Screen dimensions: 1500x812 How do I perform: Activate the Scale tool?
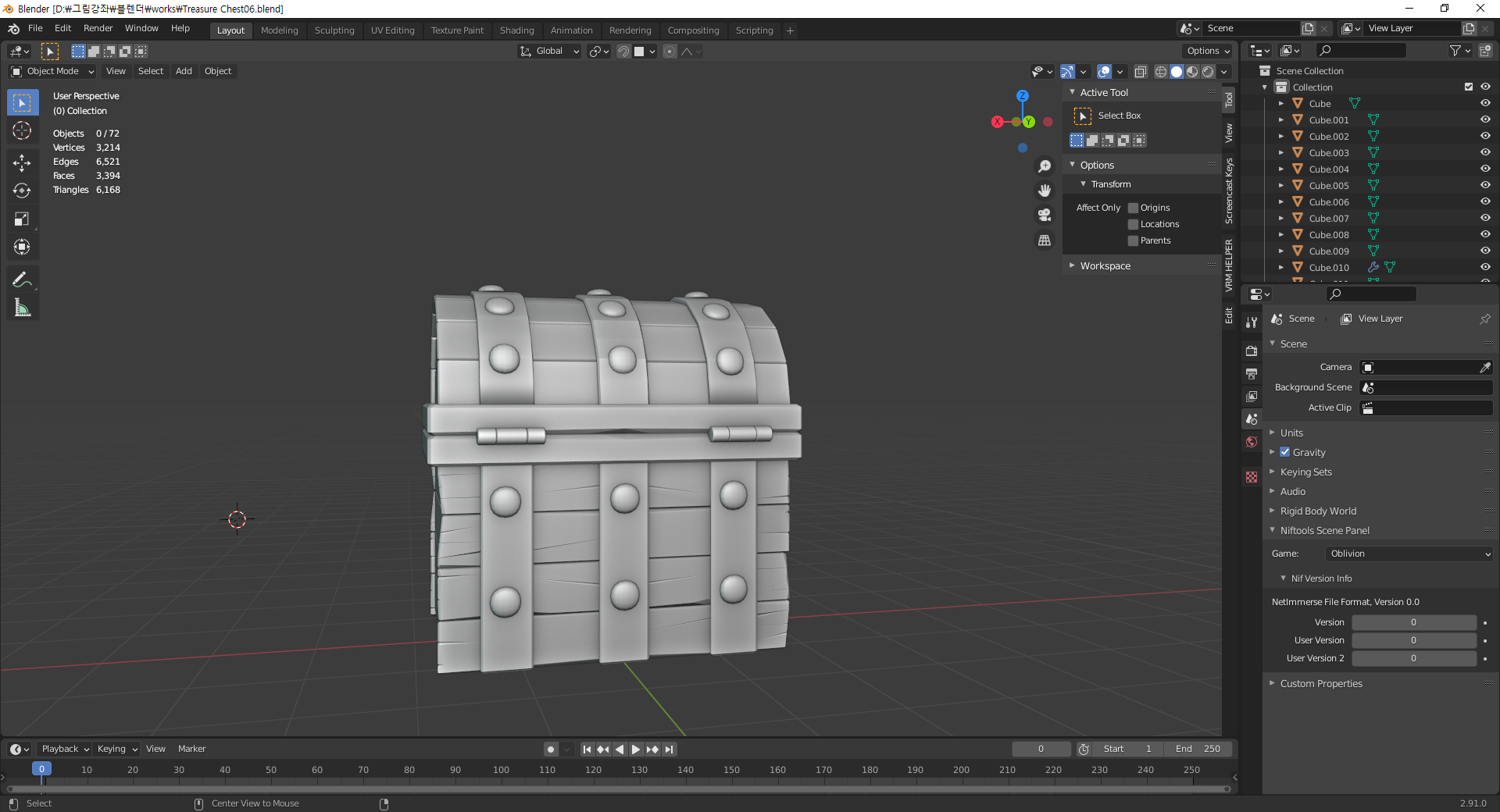pos(22,219)
